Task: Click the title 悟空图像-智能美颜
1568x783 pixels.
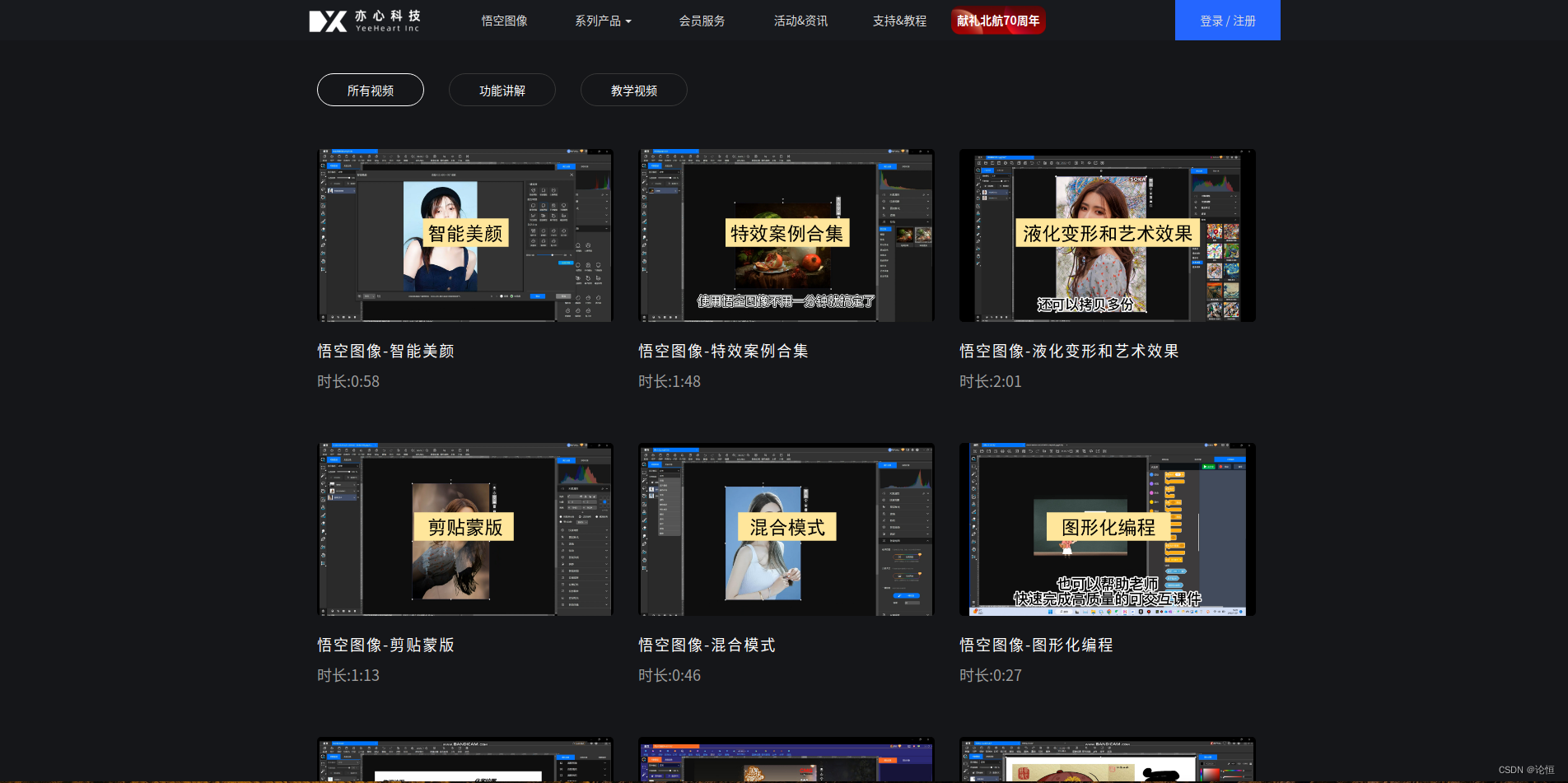Action: coord(385,351)
